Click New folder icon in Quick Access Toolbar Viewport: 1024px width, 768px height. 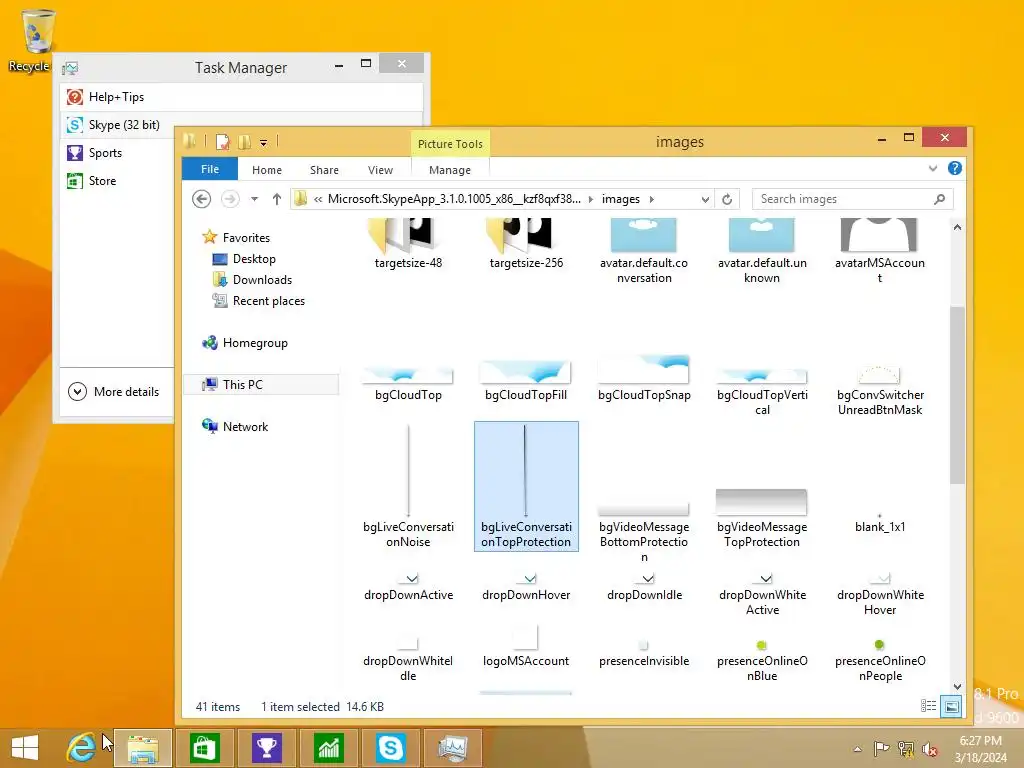[x=244, y=142]
